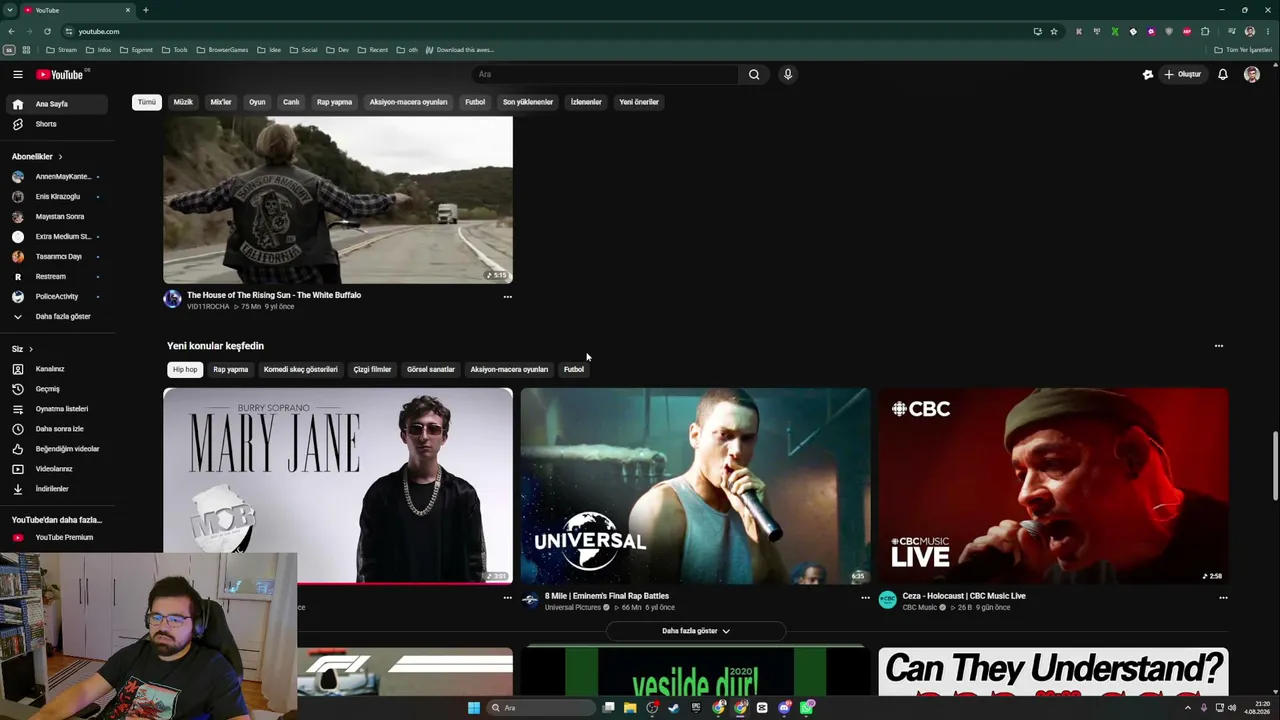1280x720 pixels.
Task: Open Videolarınız in the sidebar
Action: pyautogui.click(x=58, y=469)
